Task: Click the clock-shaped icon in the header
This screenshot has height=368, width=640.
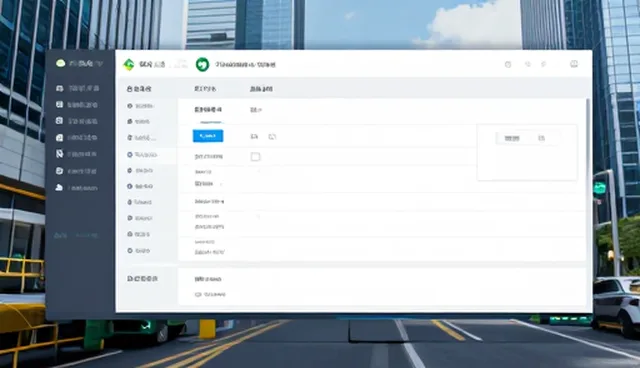Action: pos(508,64)
